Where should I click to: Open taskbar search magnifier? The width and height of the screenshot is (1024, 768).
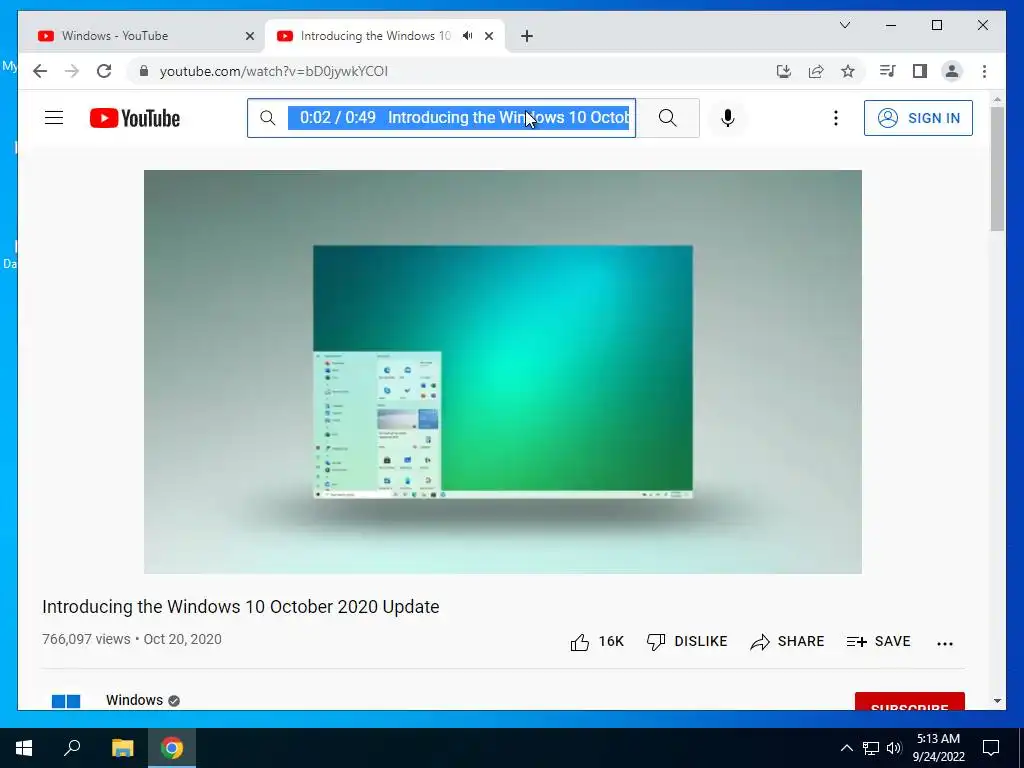(x=72, y=748)
